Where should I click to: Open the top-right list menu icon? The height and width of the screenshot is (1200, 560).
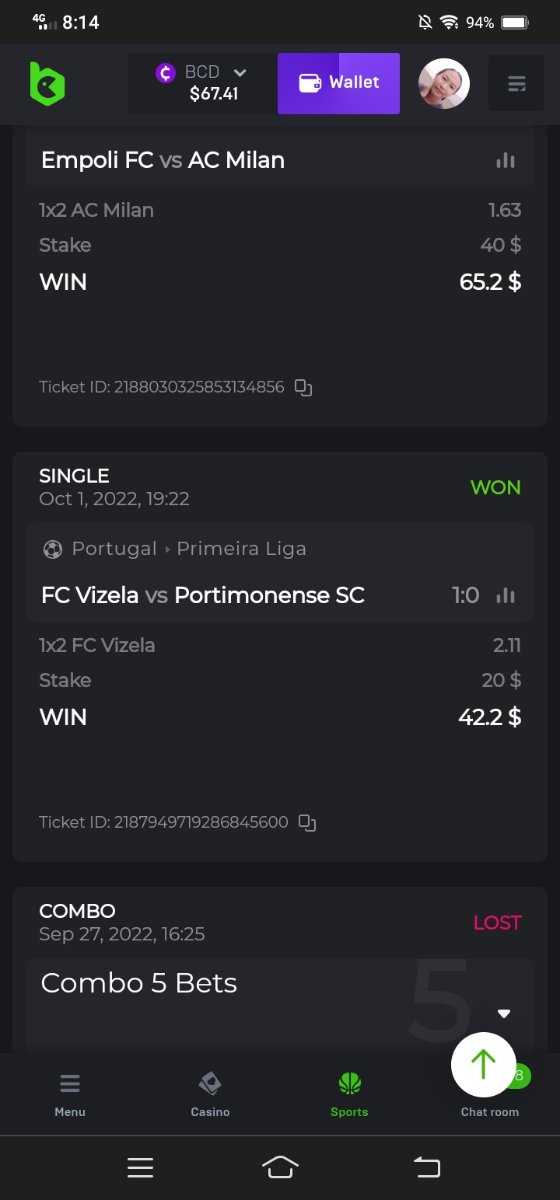tap(516, 84)
